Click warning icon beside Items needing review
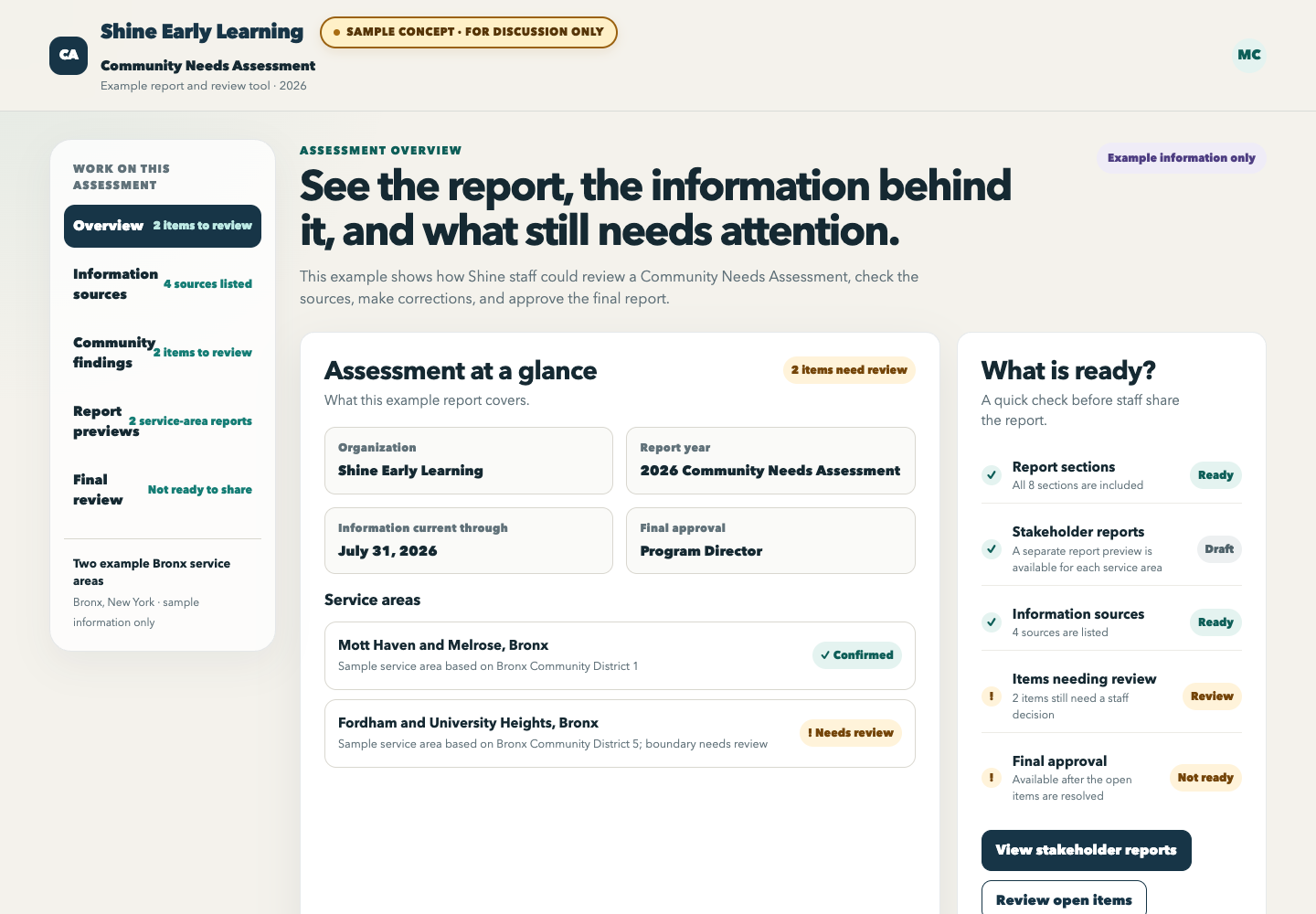 click(x=992, y=696)
